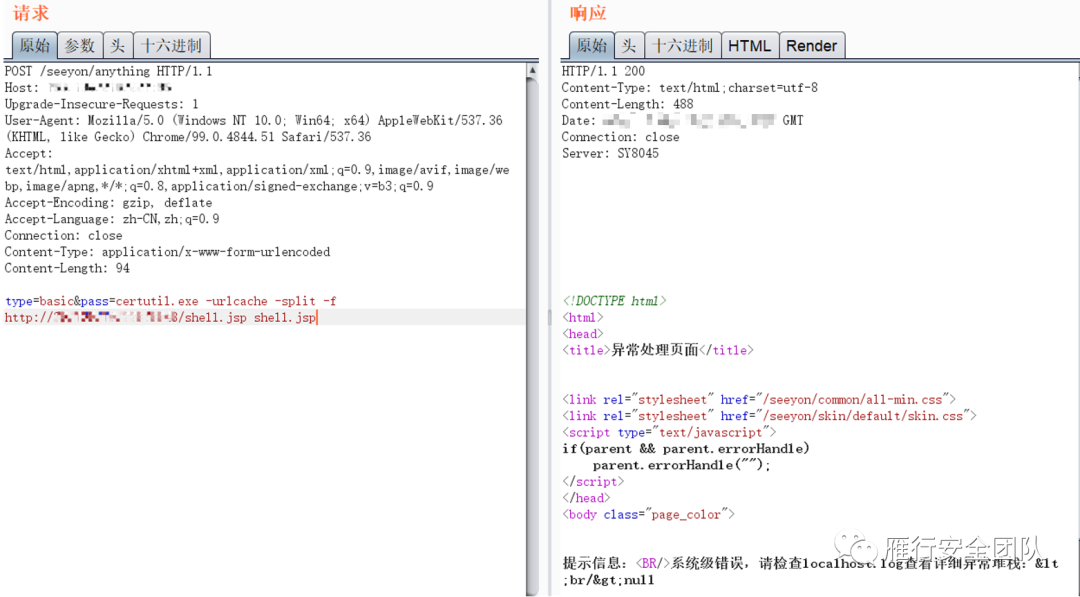The image size is (1080, 597).
Task: Click the text/html;charset=utf-8 Content-Type line
Action: 689,88
